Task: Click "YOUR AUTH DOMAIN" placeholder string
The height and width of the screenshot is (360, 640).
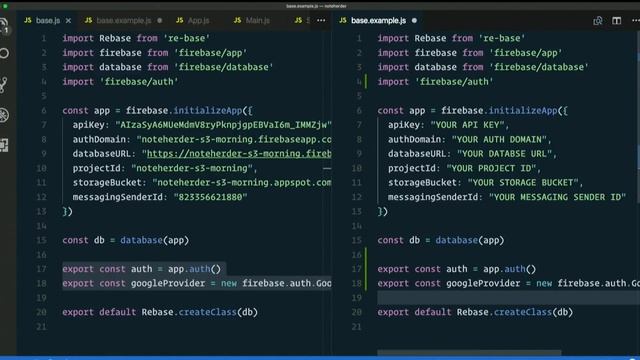Action: (499, 140)
